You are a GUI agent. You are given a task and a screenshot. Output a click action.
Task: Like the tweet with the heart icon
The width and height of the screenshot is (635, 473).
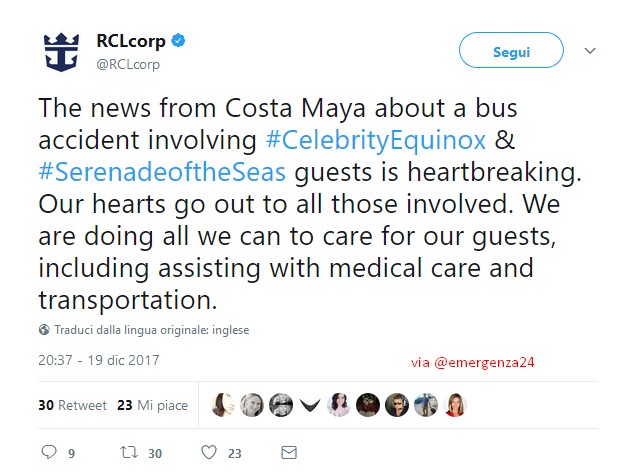coord(209,452)
